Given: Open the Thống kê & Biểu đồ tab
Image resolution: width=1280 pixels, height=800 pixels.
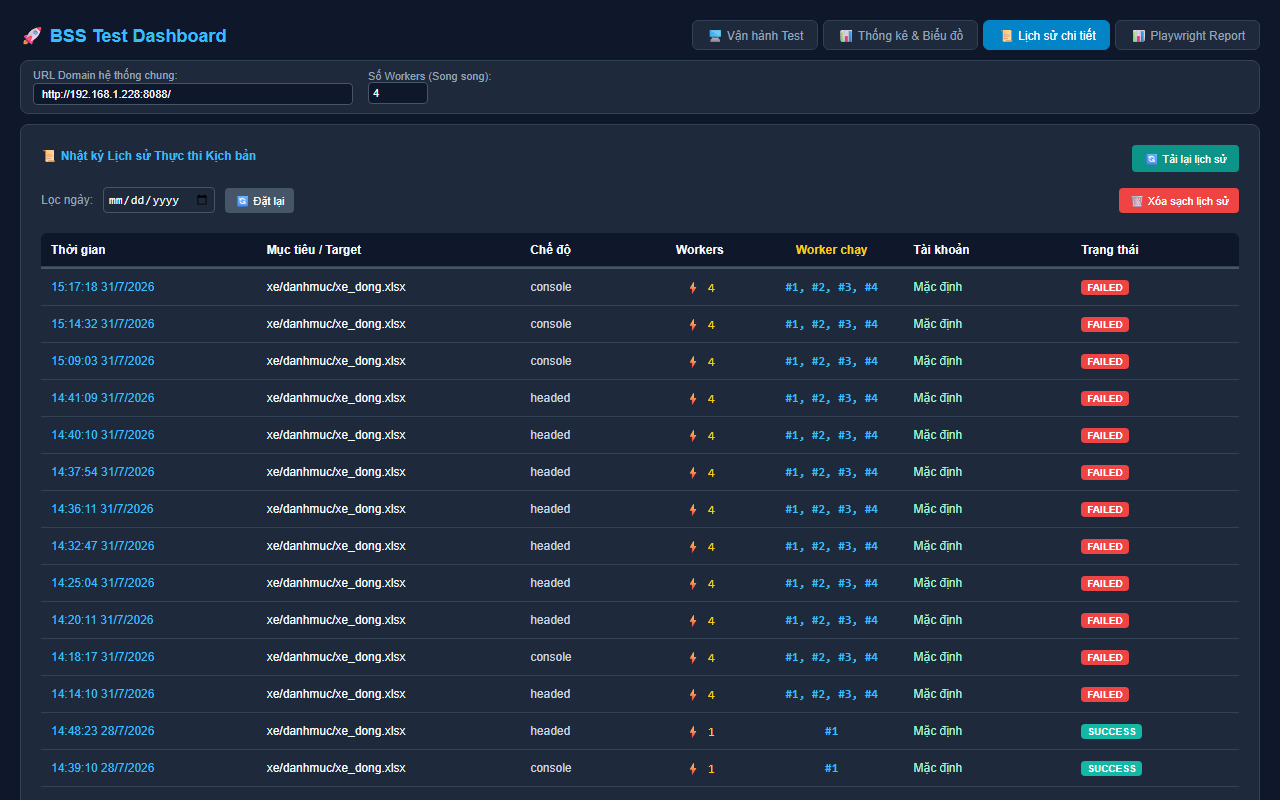Looking at the screenshot, I should (900, 35).
